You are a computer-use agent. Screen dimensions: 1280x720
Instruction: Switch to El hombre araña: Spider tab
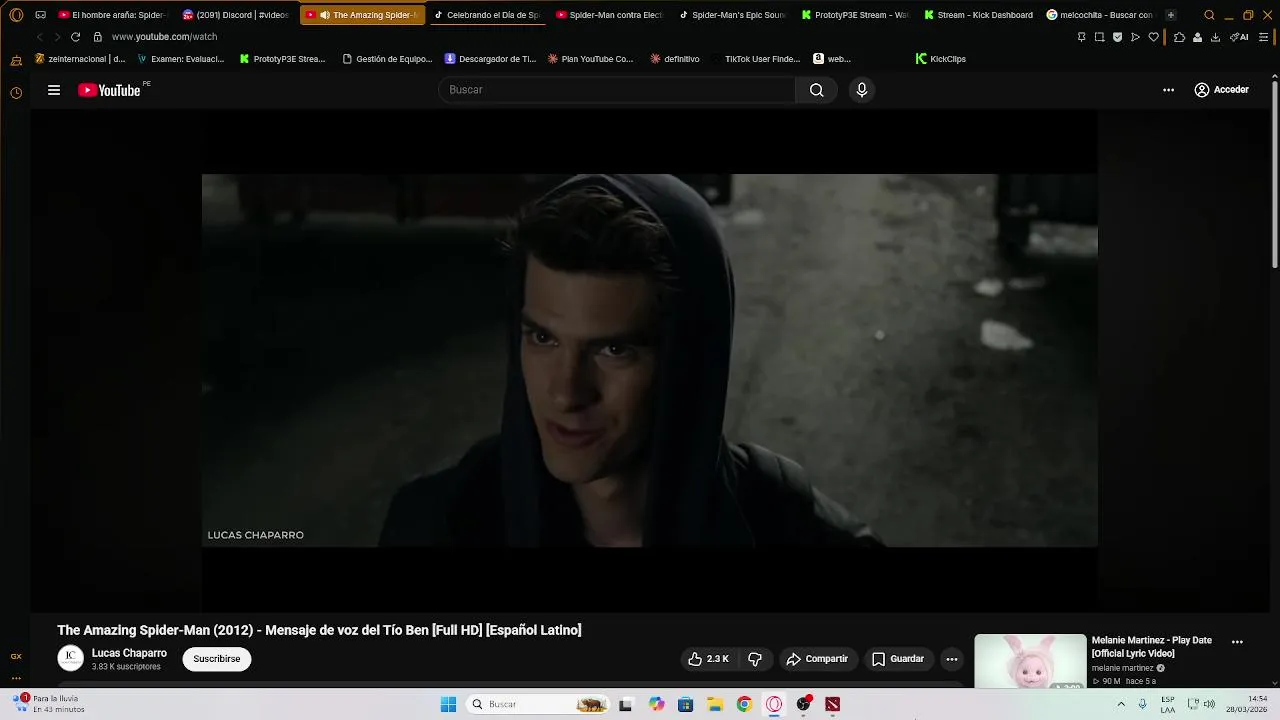(x=112, y=15)
